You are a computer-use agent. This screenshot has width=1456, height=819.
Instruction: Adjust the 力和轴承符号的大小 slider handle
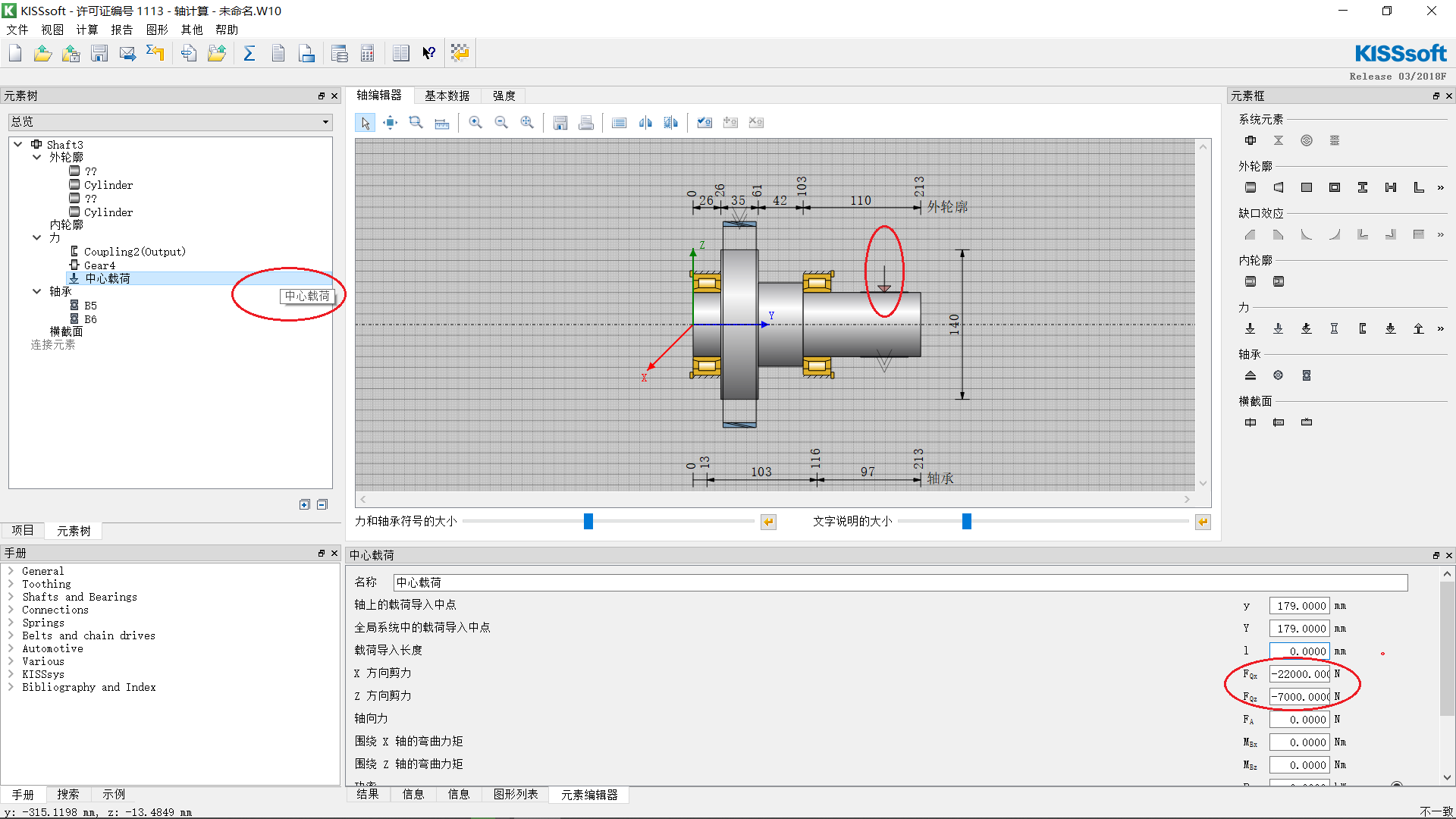pos(588,521)
